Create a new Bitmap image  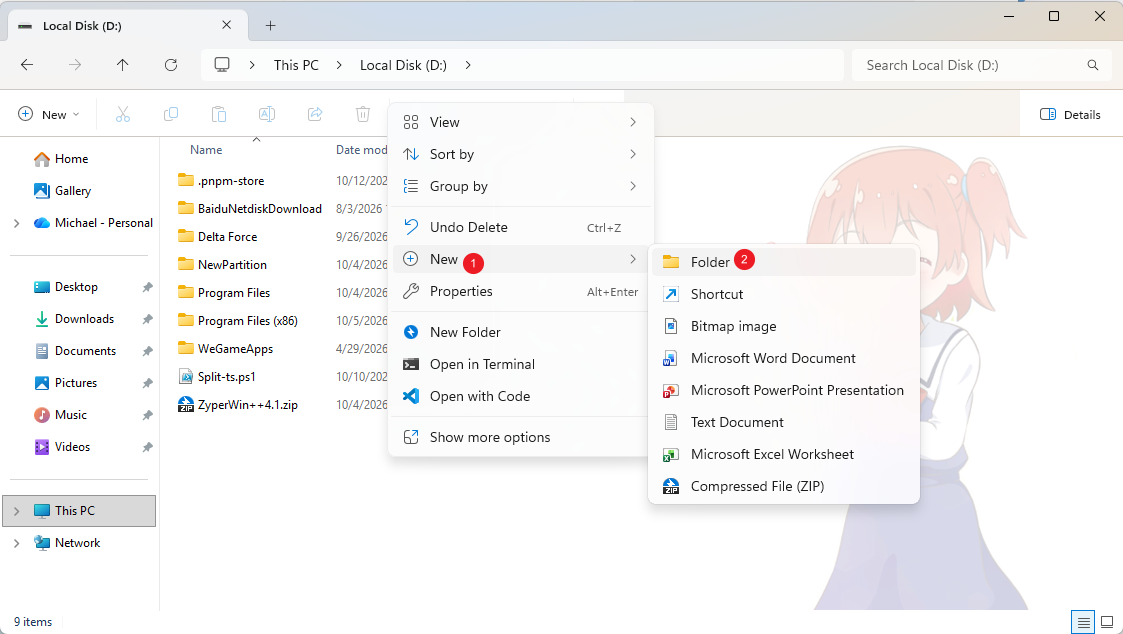pyautogui.click(x=784, y=327)
